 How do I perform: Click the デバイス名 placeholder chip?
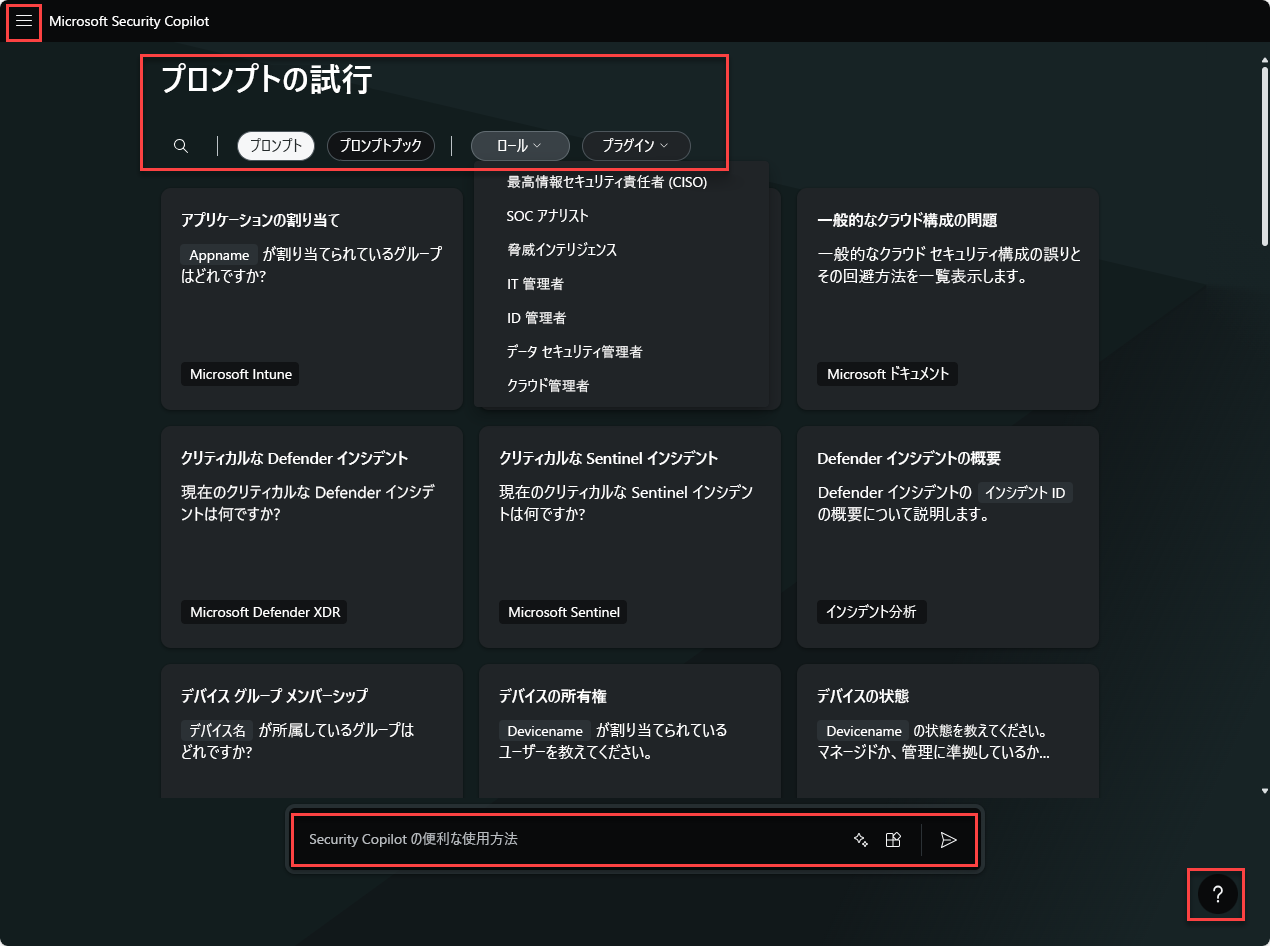(x=217, y=731)
